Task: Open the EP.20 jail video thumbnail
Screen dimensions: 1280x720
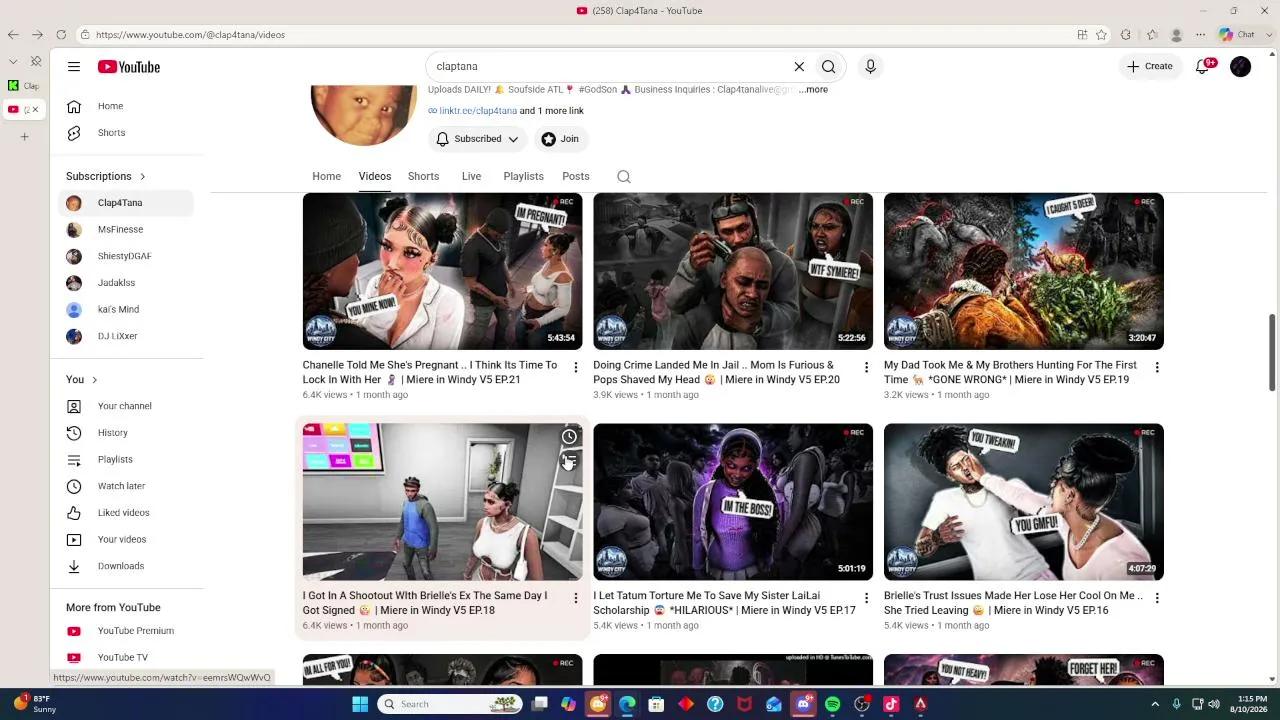Action: 733,271
